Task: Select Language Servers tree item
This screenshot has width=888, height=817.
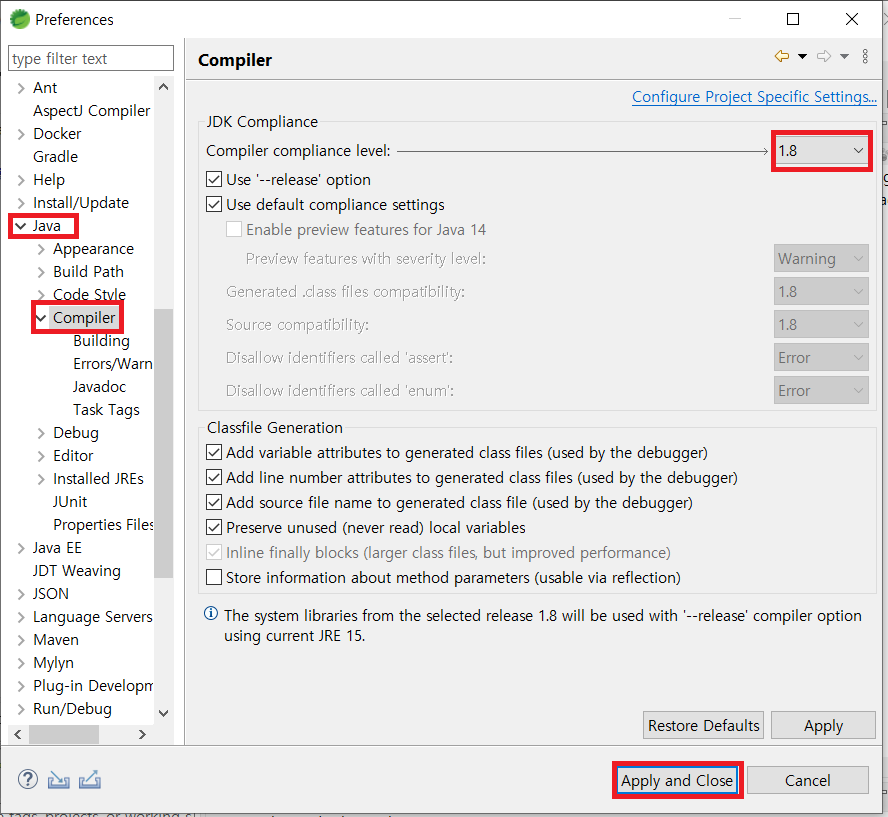Action: click(92, 617)
